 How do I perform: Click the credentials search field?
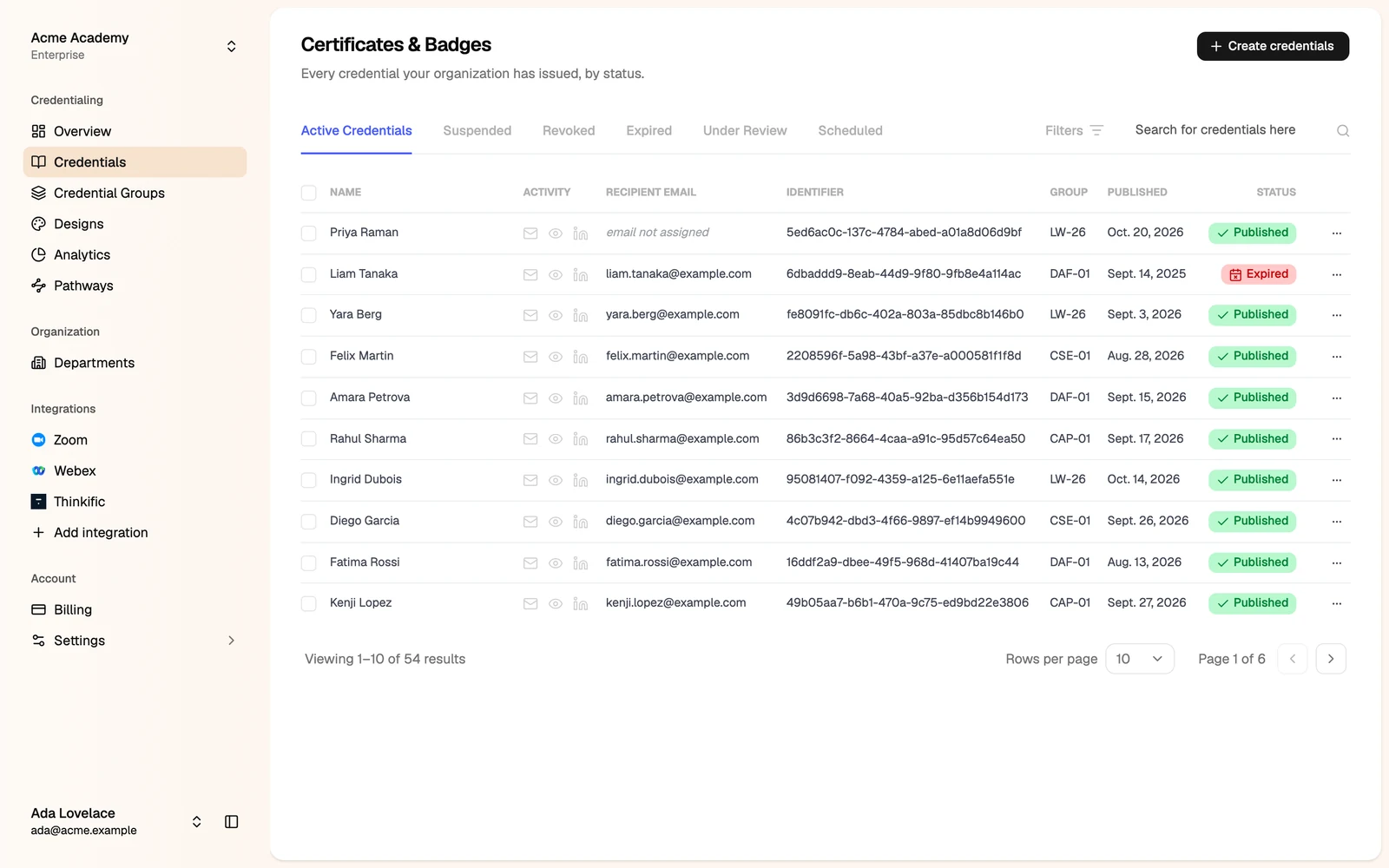tap(1231, 130)
